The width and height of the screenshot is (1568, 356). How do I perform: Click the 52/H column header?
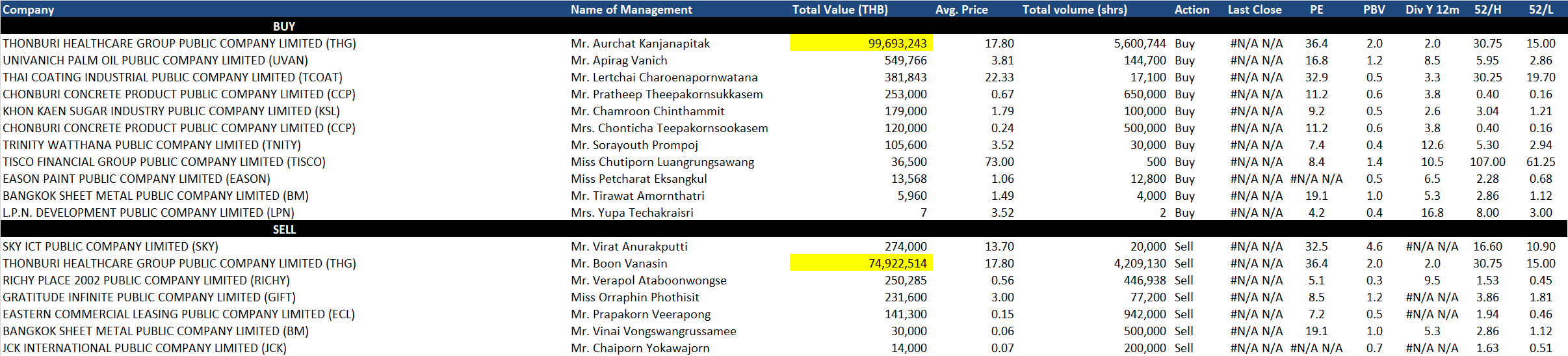[x=1488, y=10]
